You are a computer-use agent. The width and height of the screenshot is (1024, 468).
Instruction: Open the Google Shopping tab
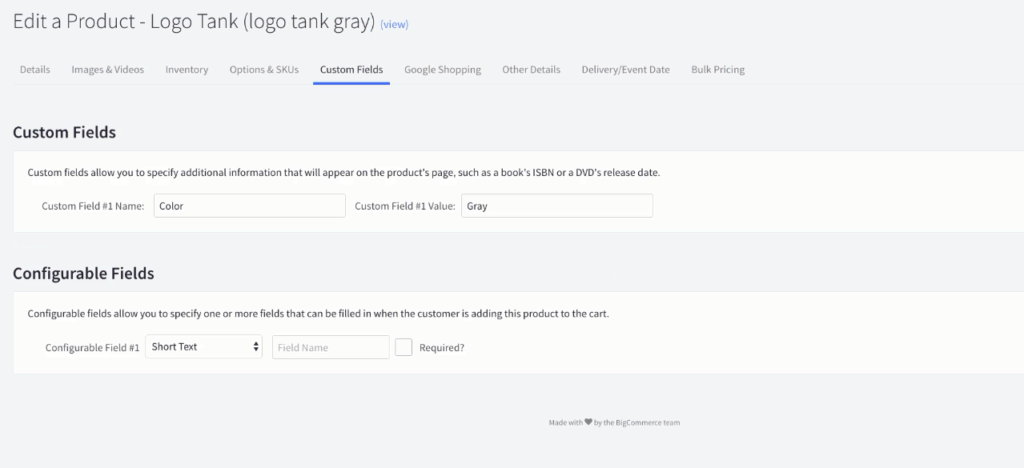pyautogui.click(x=442, y=70)
